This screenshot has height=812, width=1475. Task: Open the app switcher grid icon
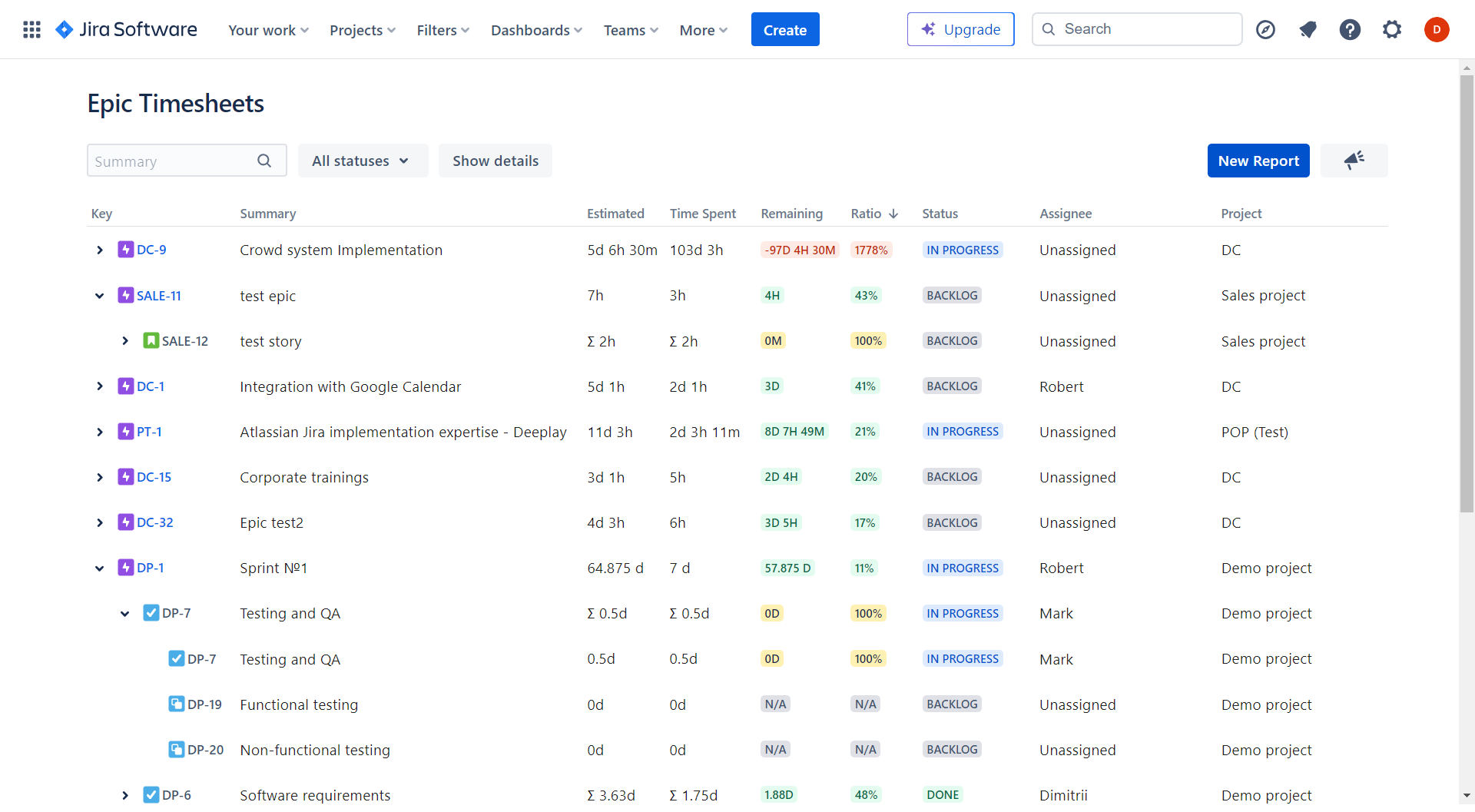click(x=31, y=29)
